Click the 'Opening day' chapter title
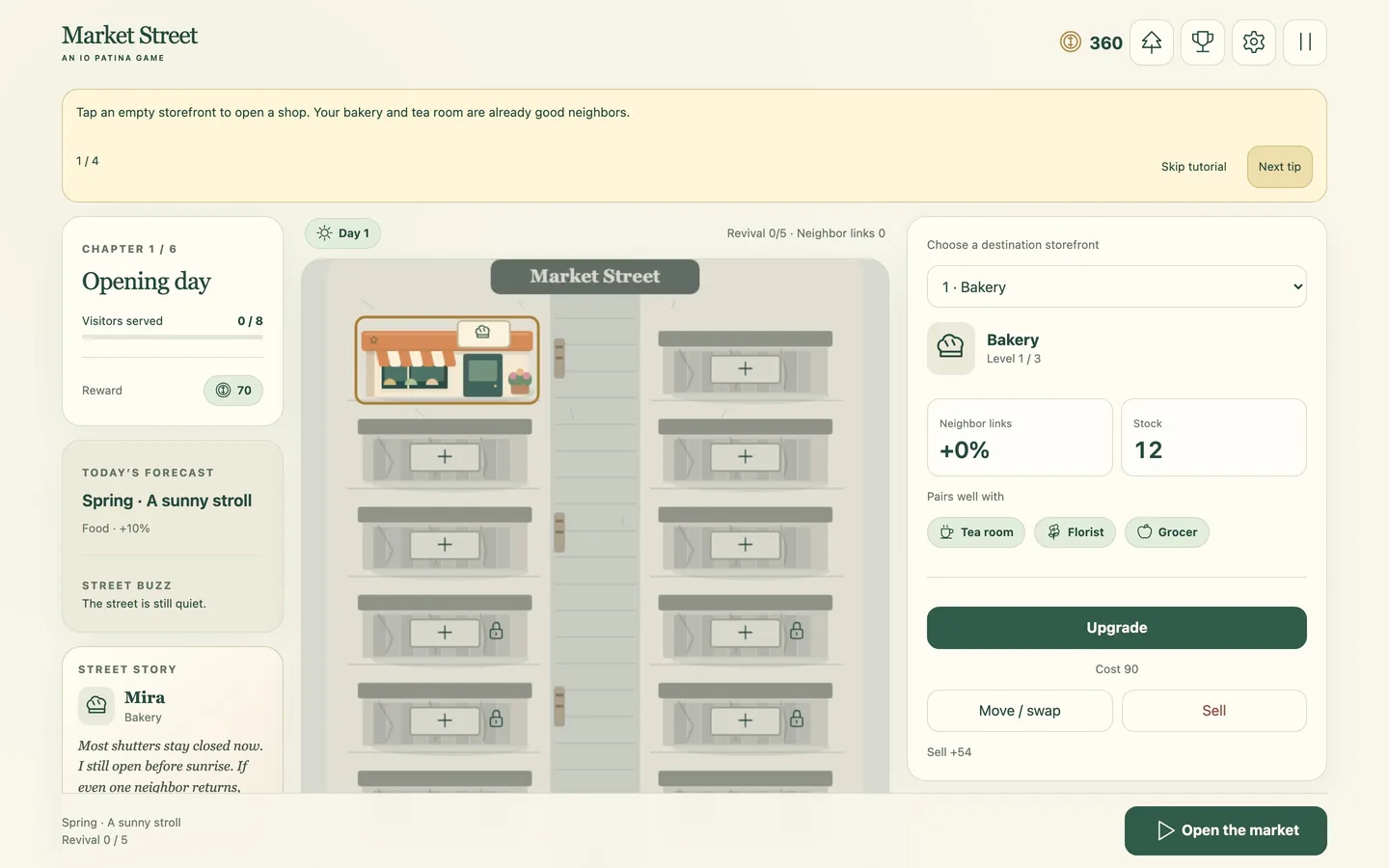The image size is (1389, 868). [x=147, y=282]
